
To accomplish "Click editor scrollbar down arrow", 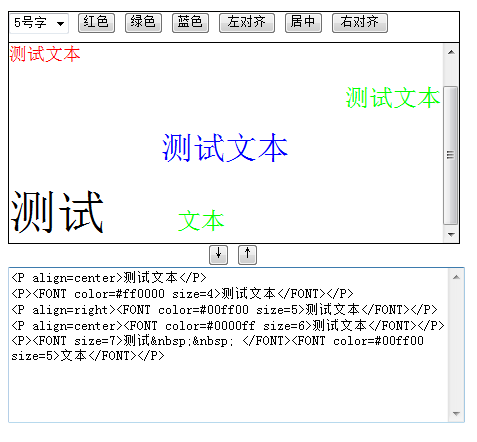I will [x=451, y=235].
